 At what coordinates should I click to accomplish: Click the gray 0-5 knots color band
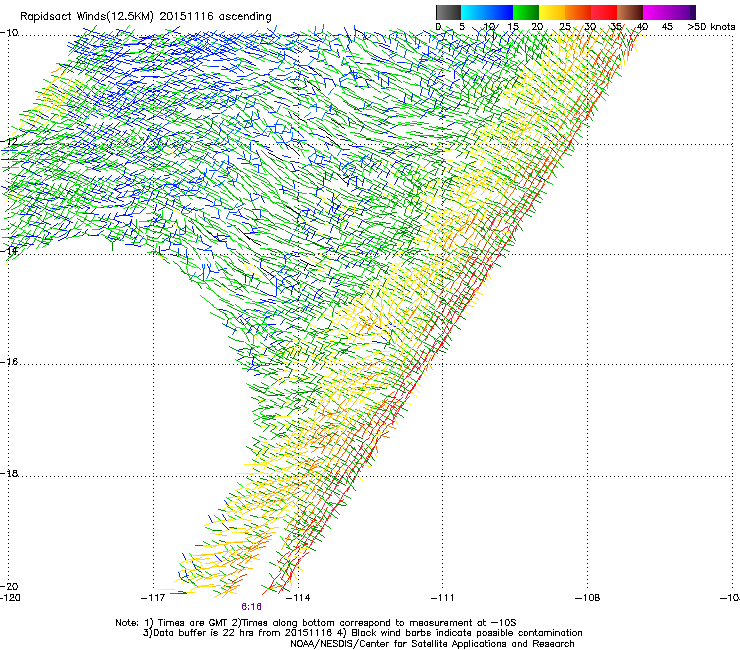[x=448, y=12]
